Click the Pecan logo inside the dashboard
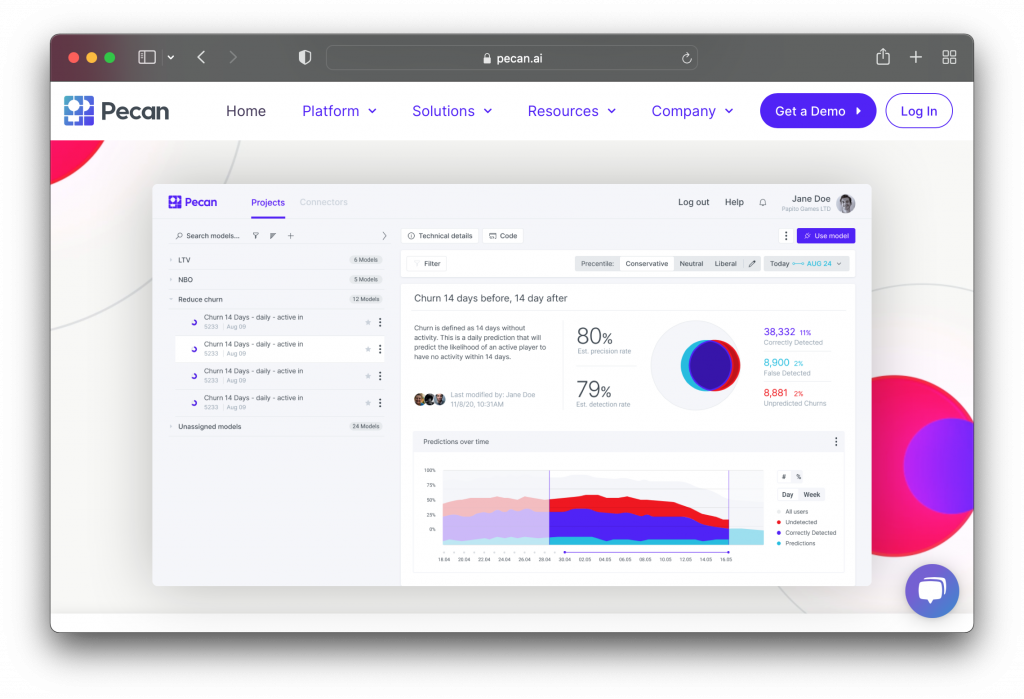Viewport: 1024px width, 699px height. pos(192,203)
